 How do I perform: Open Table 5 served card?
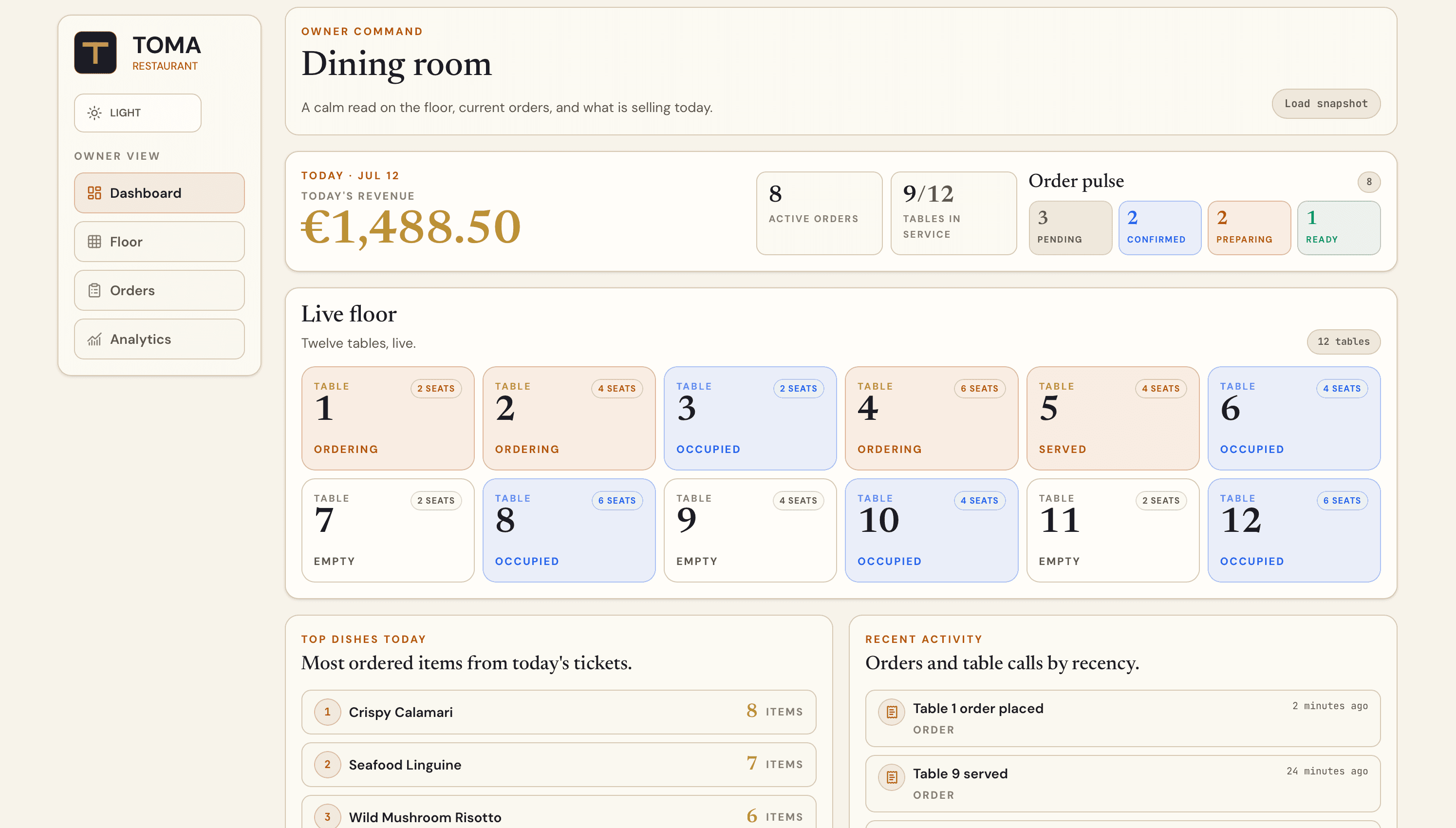click(1113, 418)
